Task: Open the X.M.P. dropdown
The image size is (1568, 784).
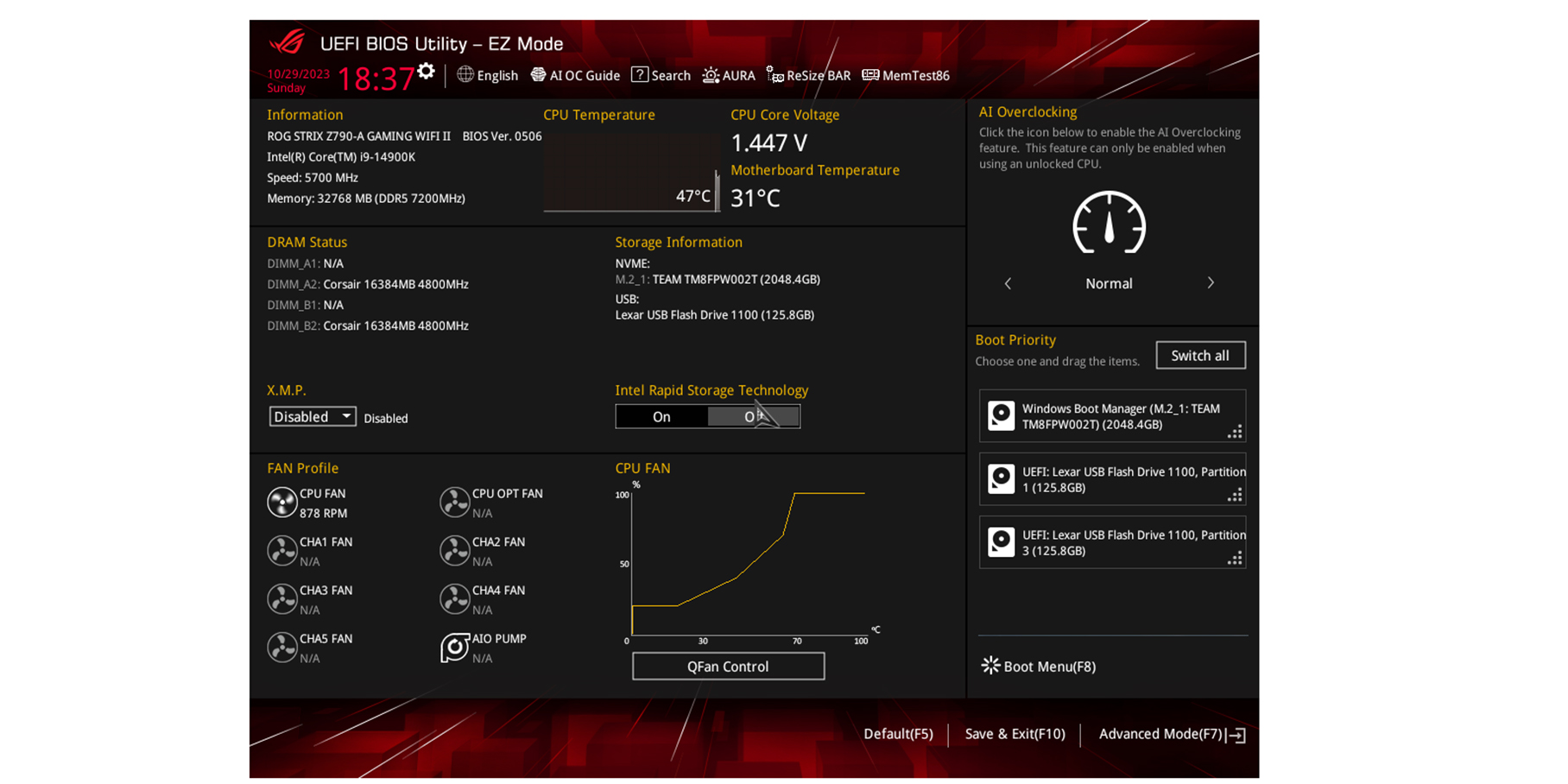Action: point(313,416)
